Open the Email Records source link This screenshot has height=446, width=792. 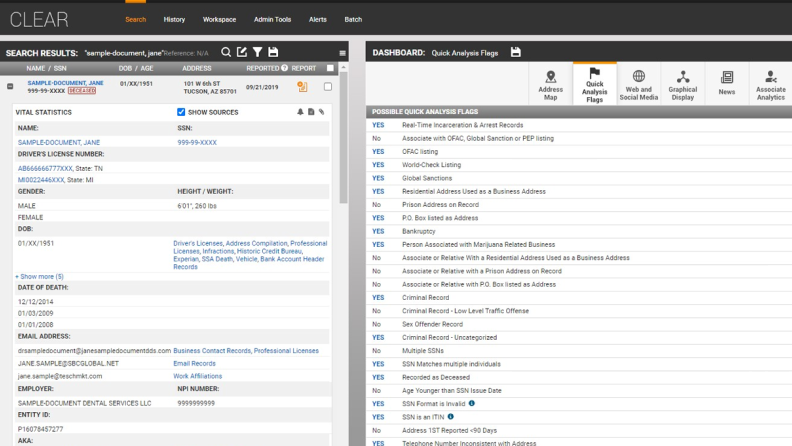(194, 364)
